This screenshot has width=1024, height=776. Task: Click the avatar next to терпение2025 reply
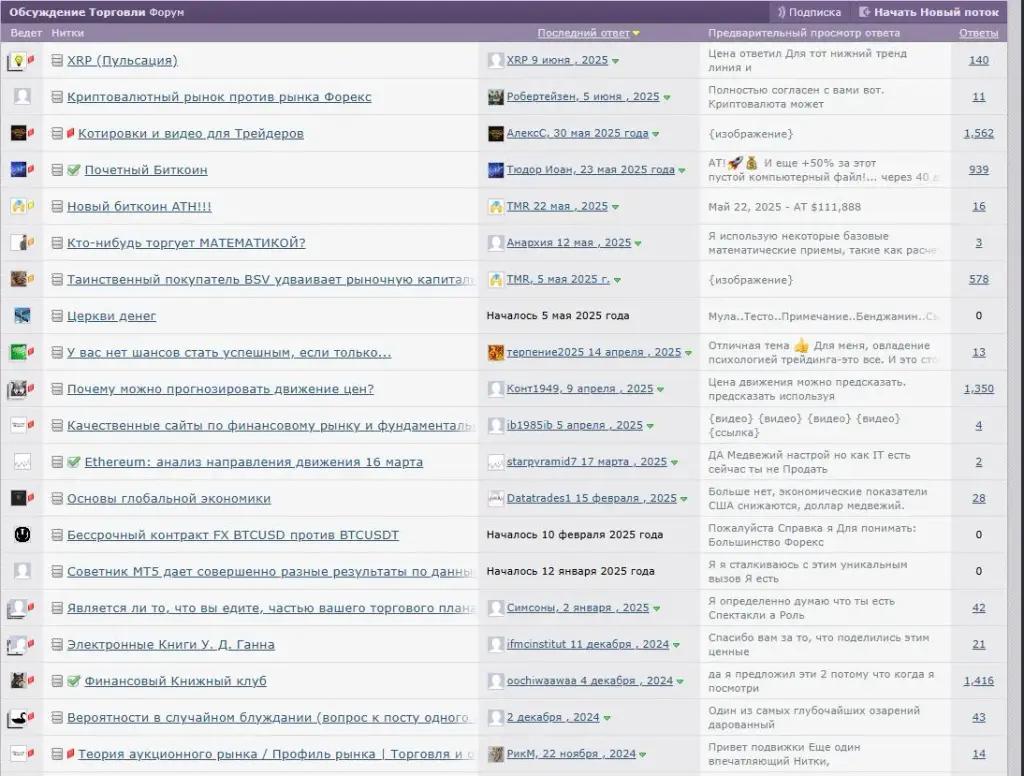496,353
